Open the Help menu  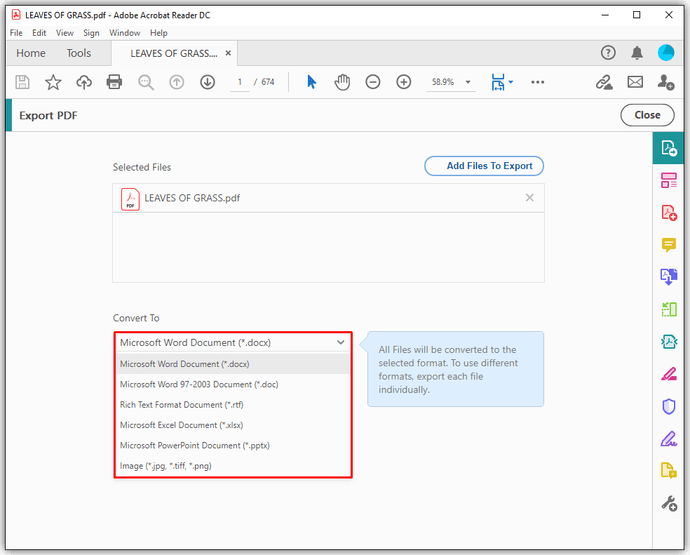[158, 33]
